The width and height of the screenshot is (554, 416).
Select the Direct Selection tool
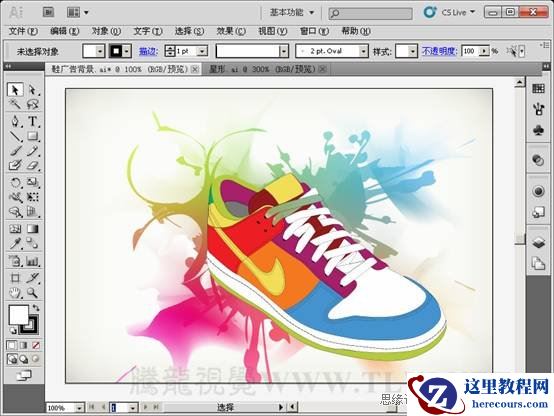(x=33, y=90)
